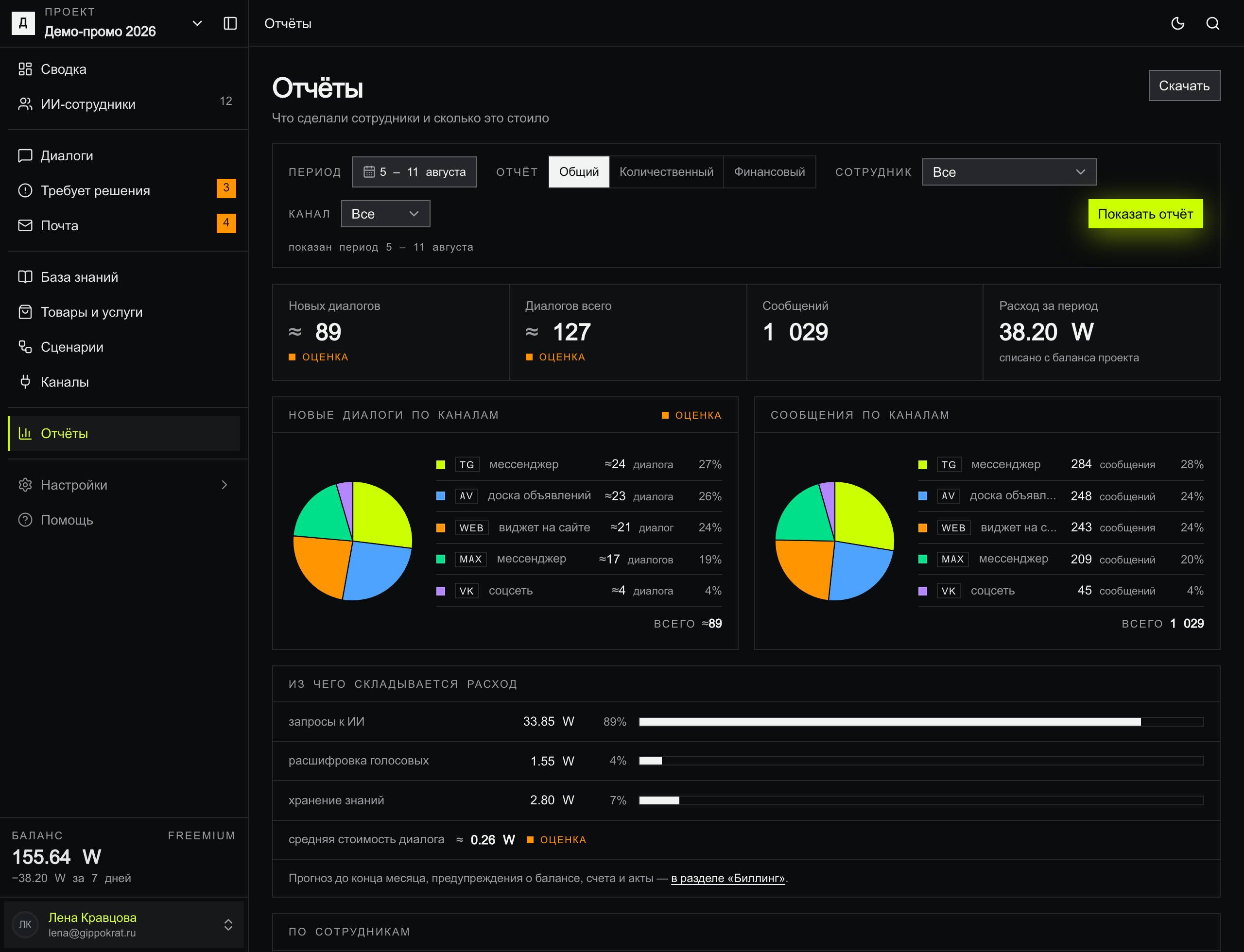Click the orange badge 3 on Требует решения
Screen dimensions: 1244x952
click(226, 188)
